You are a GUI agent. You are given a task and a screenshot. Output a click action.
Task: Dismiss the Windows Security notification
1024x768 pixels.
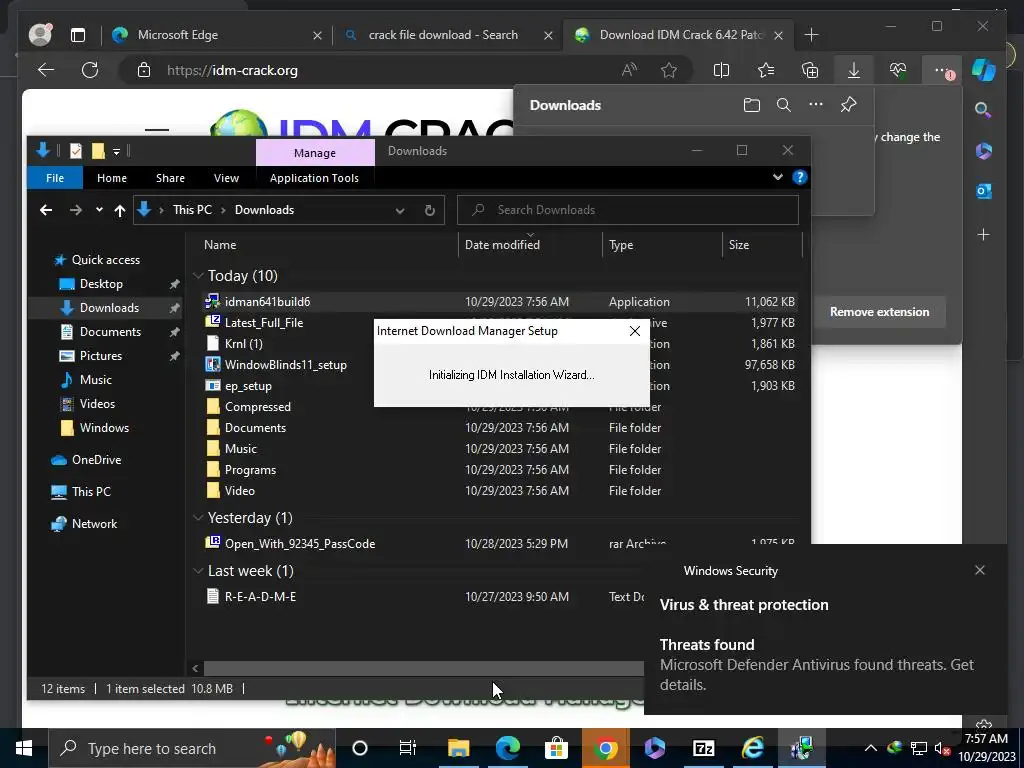click(x=980, y=570)
